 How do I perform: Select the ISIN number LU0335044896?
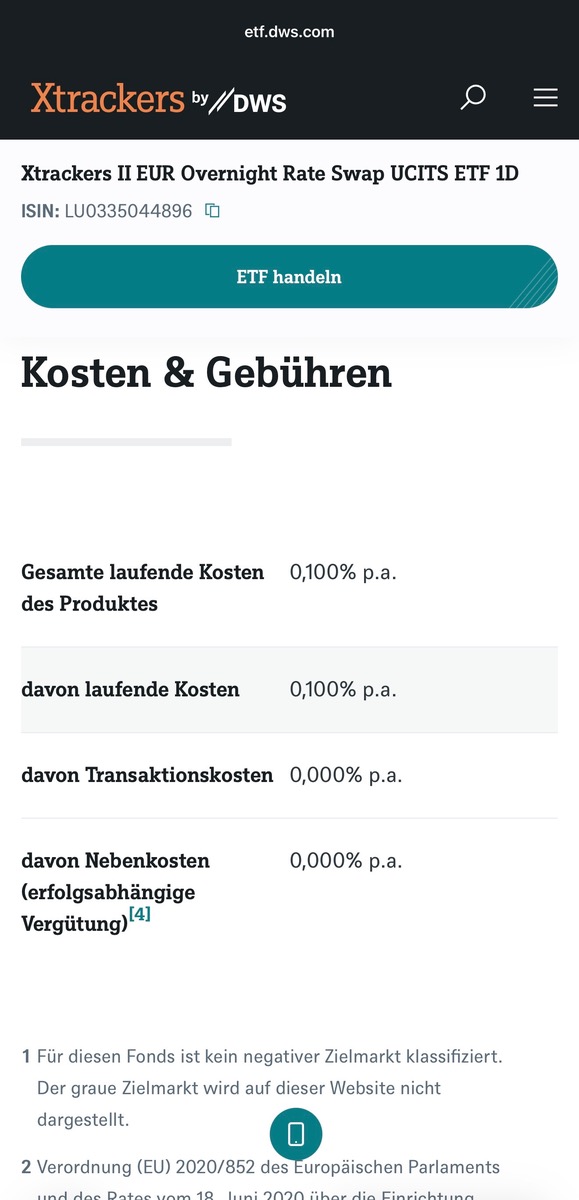click(x=128, y=211)
